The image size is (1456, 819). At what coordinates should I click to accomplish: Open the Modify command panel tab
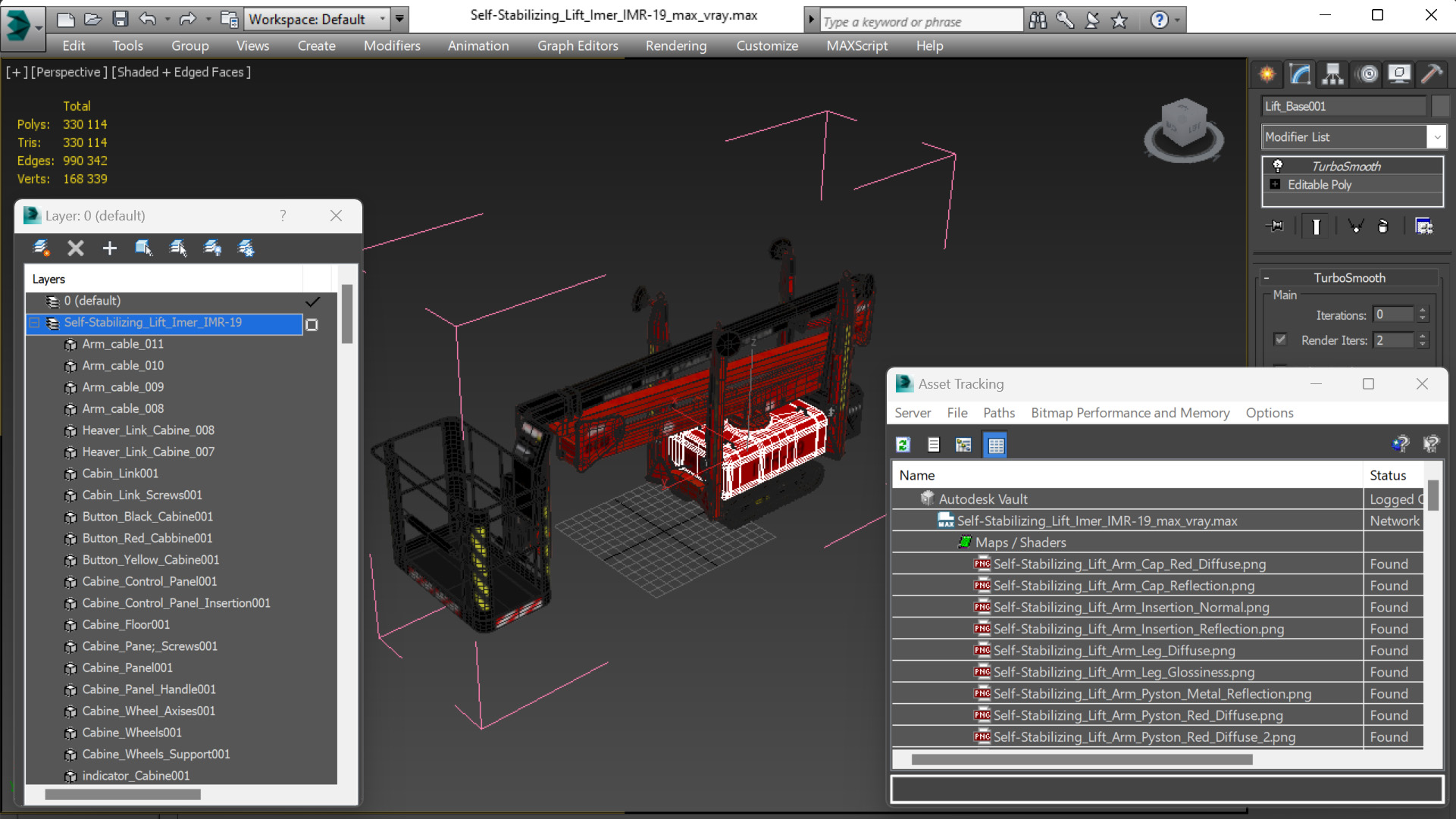tap(1301, 74)
